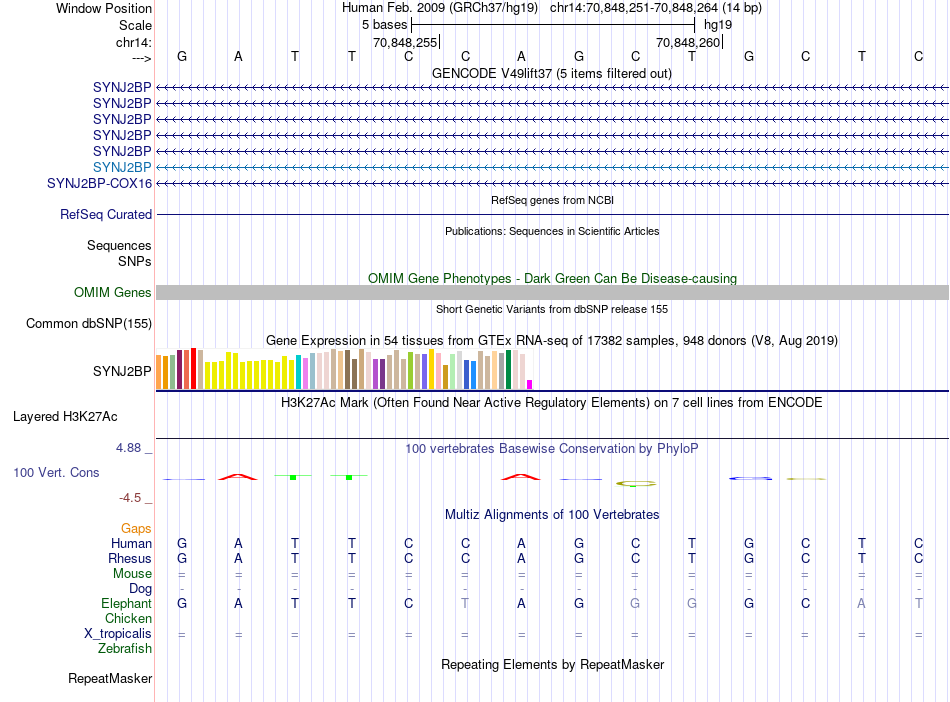Click the -4.5 PhyloP lower bound value

[x=130, y=498]
